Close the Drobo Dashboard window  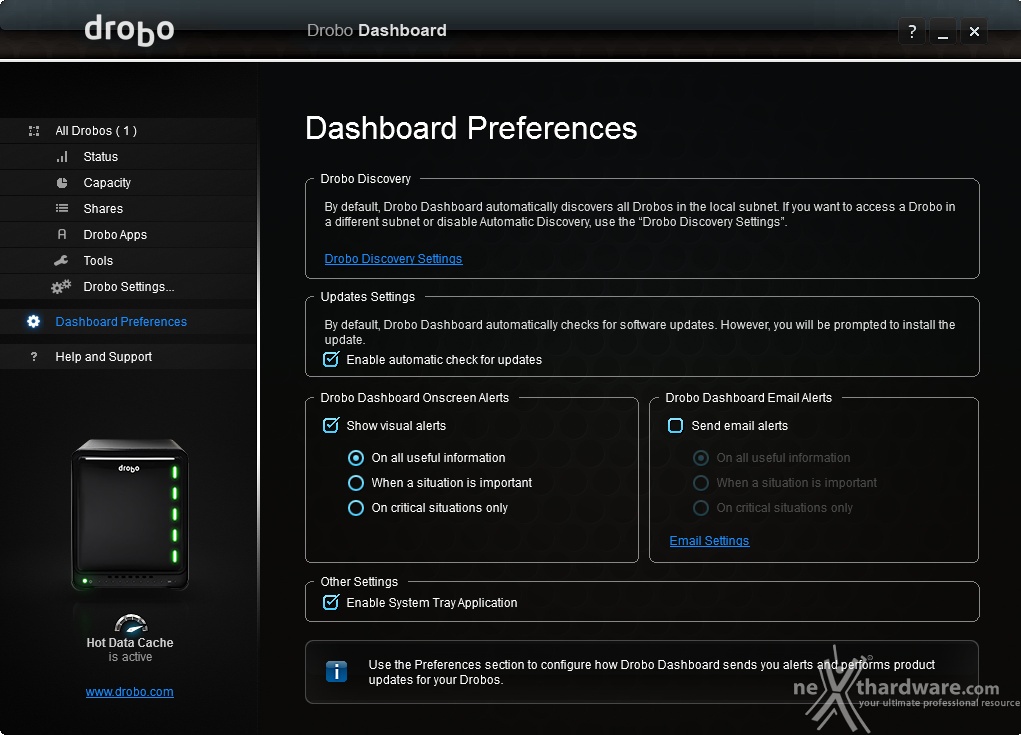[974, 31]
